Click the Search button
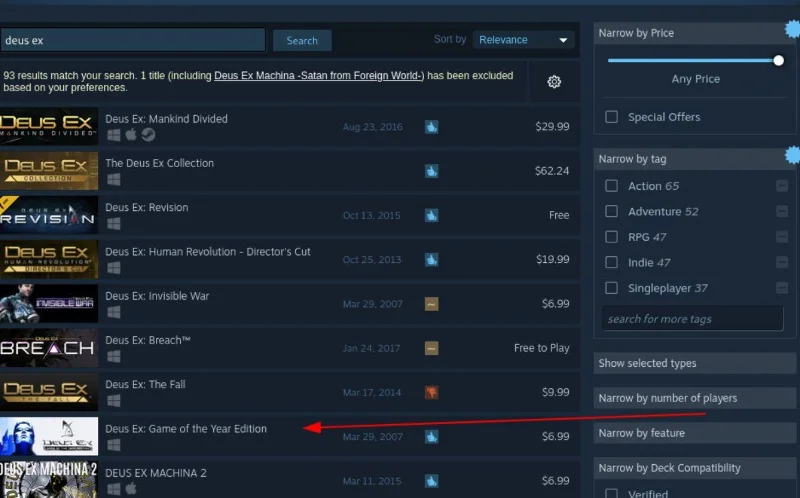This screenshot has width=800, height=498. click(x=302, y=40)
